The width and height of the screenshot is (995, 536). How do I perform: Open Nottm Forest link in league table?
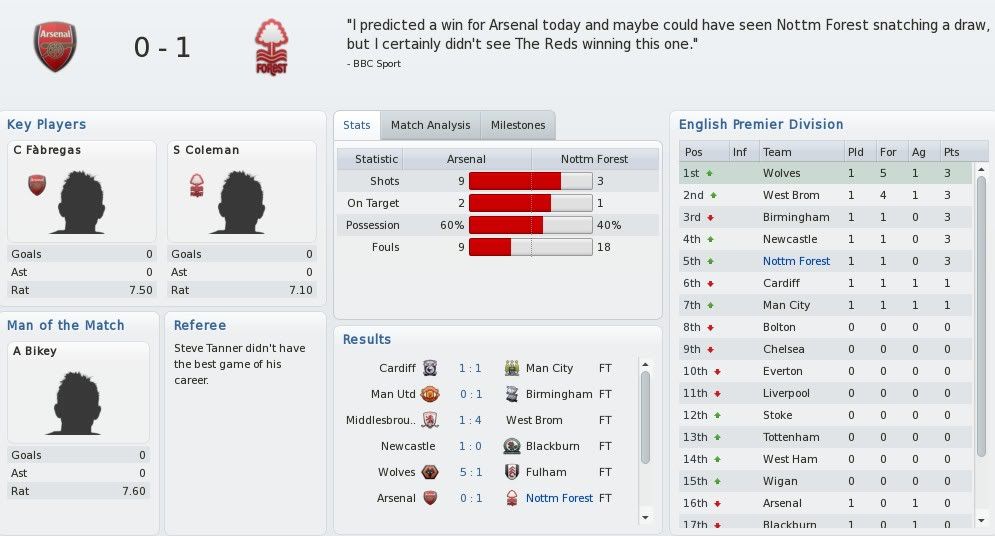point(796,261)
